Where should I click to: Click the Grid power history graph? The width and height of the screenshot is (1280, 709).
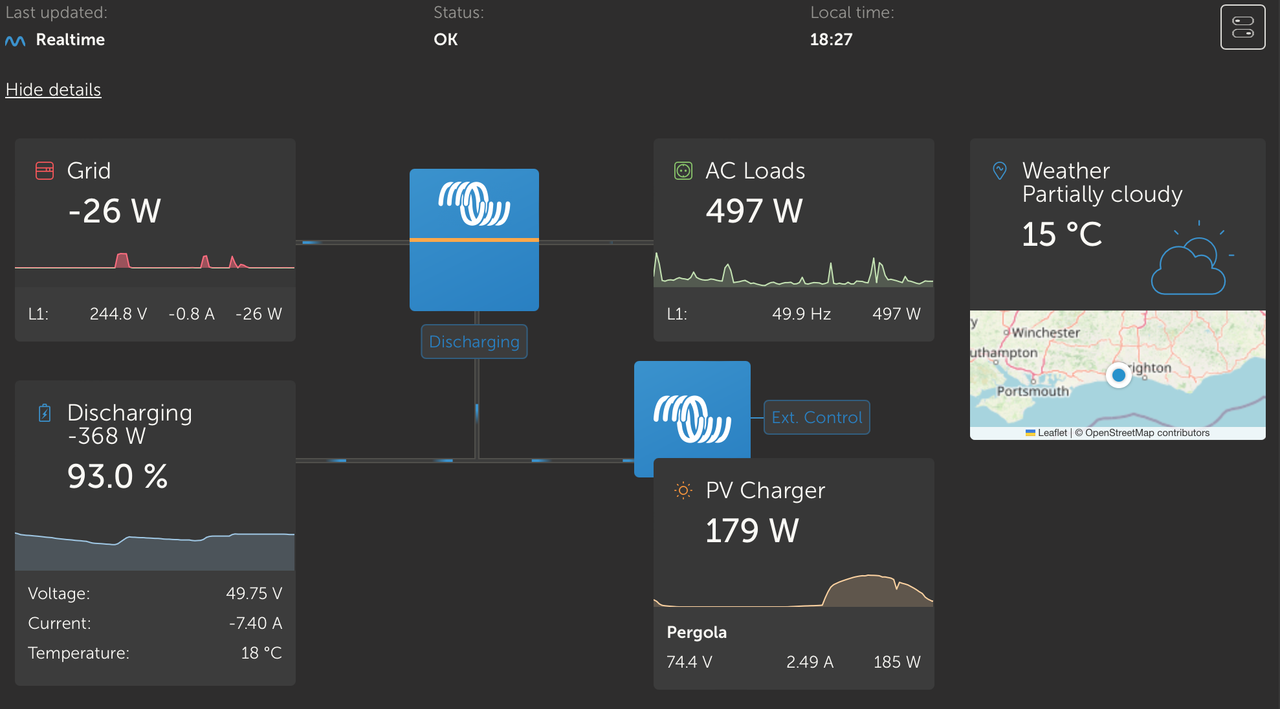coord(155,260)
